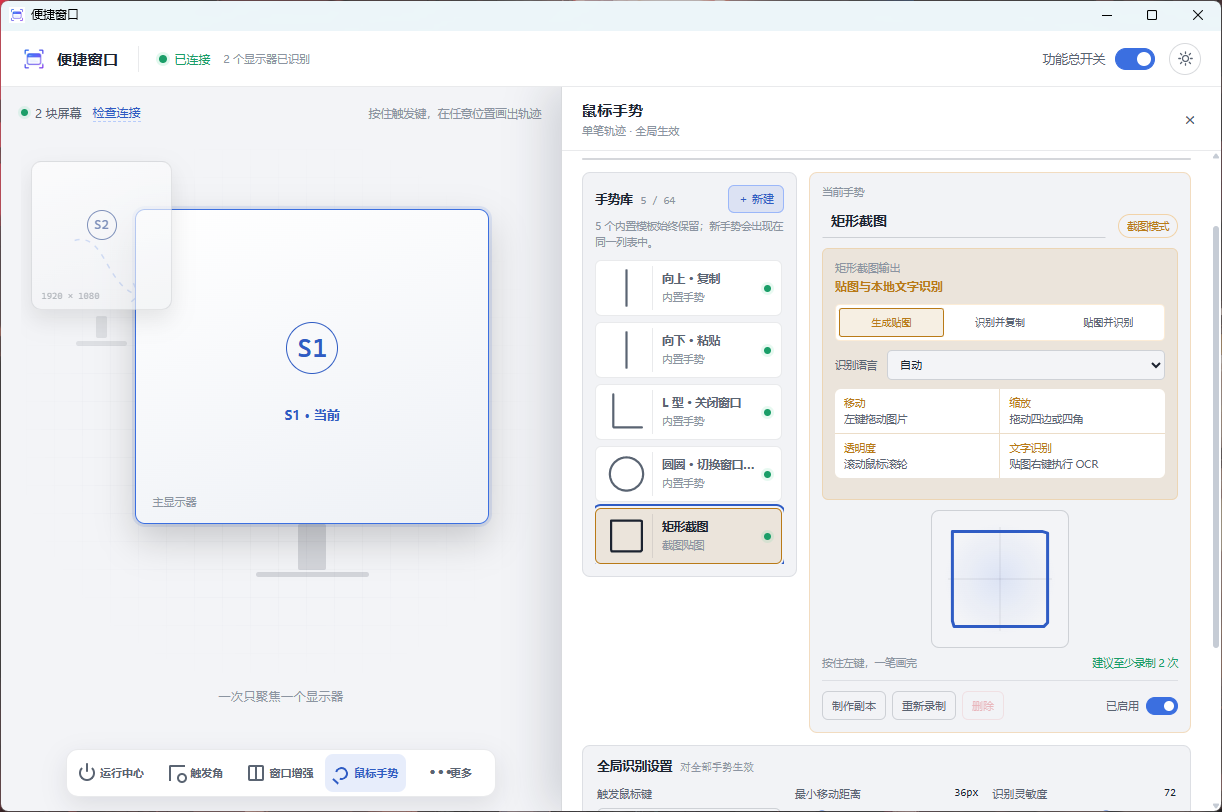This screenshot has height=812, width=1222.
Task: Click the green status dot of 向上 · 复制
Action: pos(767,289)
